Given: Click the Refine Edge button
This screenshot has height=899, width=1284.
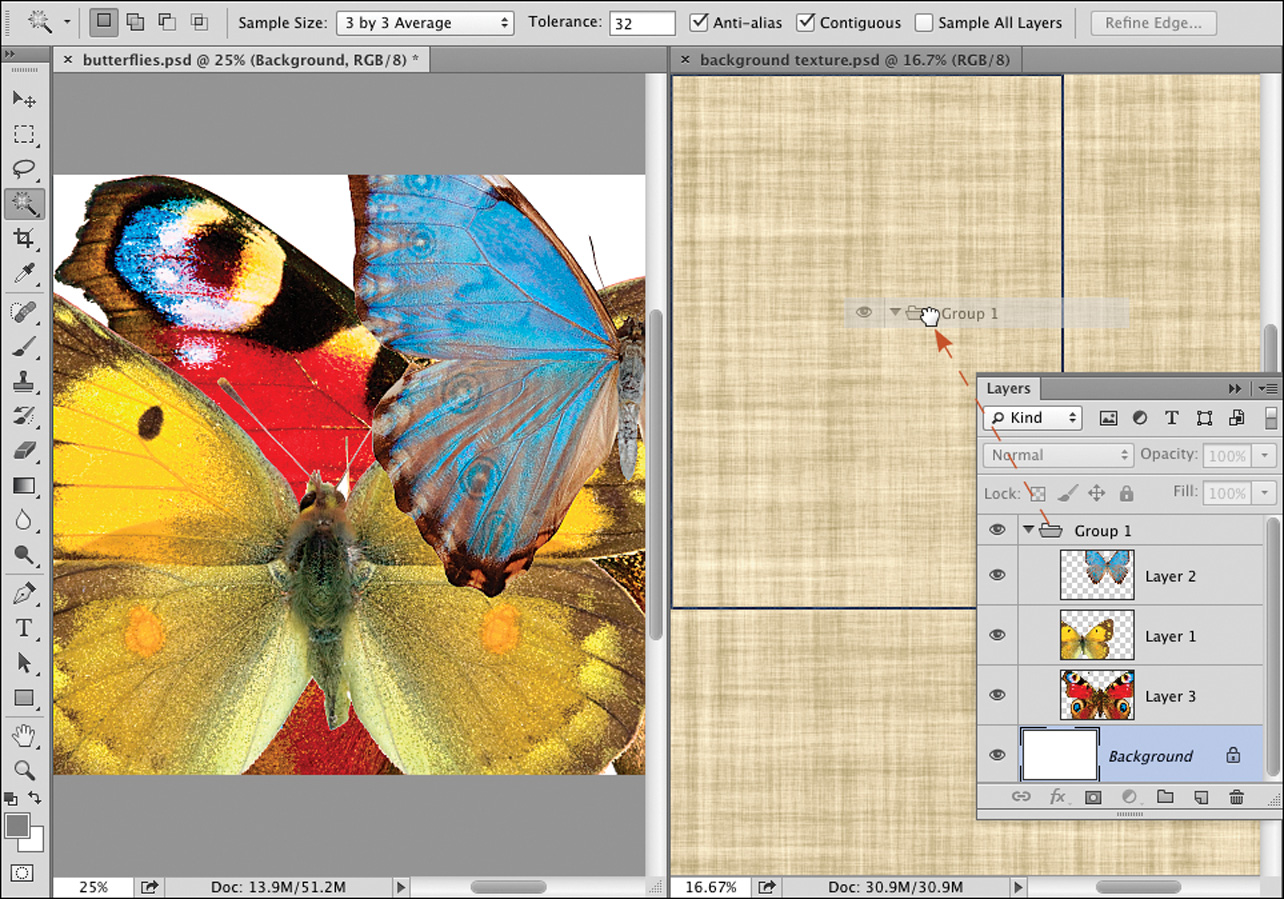Looking at the screenshot, I should (x=1153, y=22).
